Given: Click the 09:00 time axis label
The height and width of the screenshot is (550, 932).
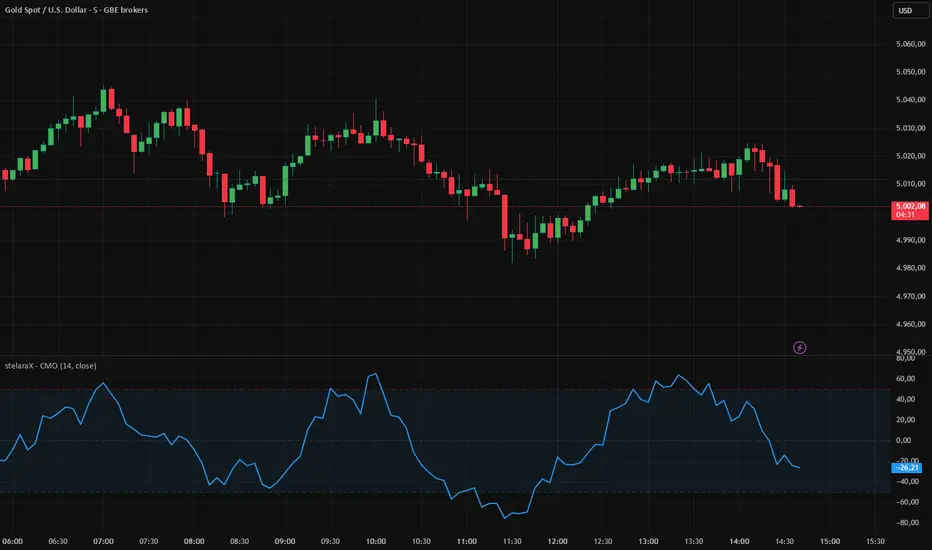Looking at the screenshot, I should pos(285,541).
